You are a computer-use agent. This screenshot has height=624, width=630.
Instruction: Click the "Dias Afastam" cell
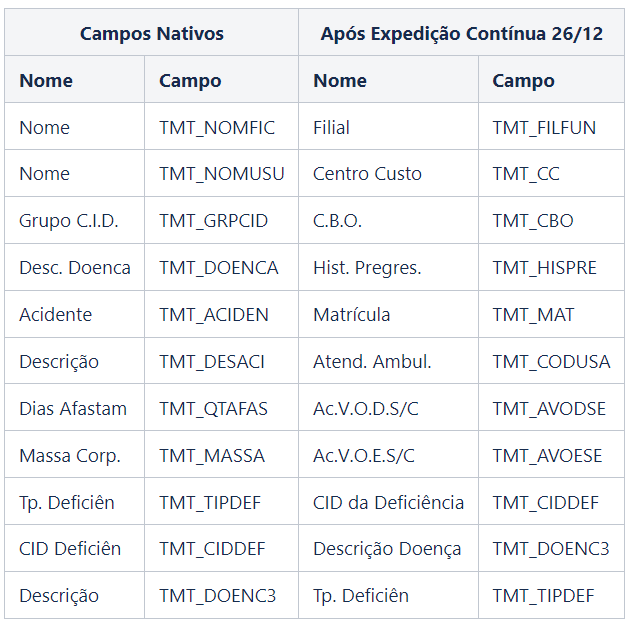click(x=73, y=409)
